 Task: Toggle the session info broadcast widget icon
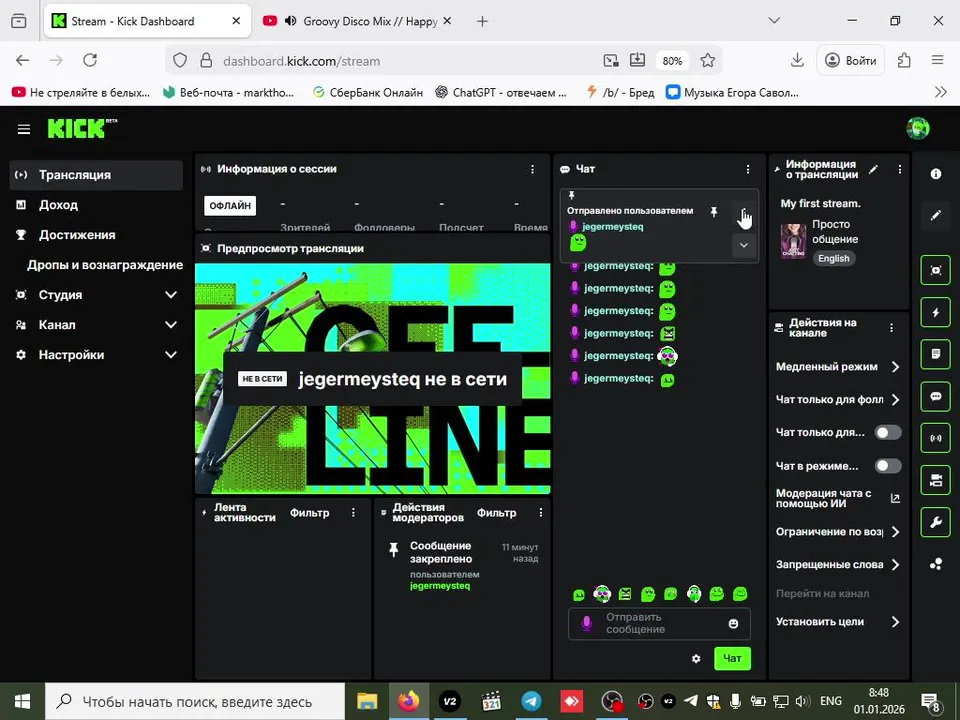(936, 438)
